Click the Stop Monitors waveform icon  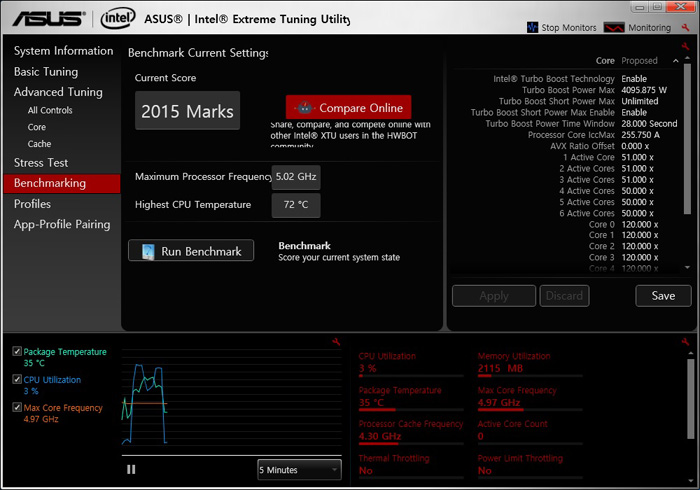[532, 27]
